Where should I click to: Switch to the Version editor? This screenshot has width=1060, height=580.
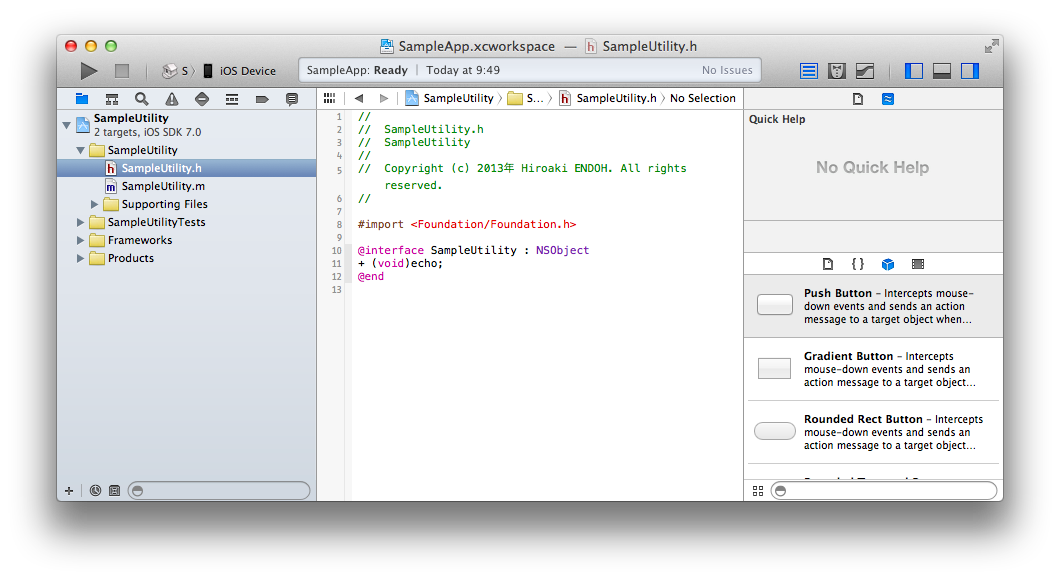pos(865,71)
